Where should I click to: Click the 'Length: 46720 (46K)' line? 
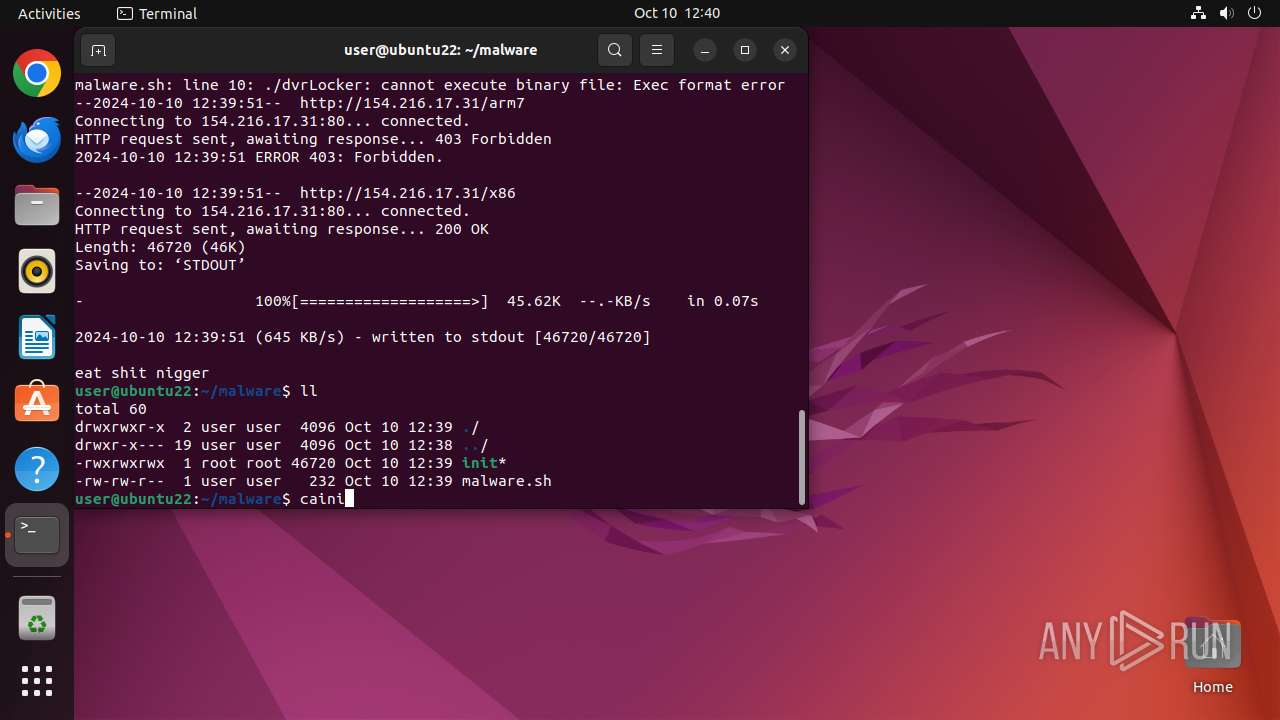pos(160,247)
